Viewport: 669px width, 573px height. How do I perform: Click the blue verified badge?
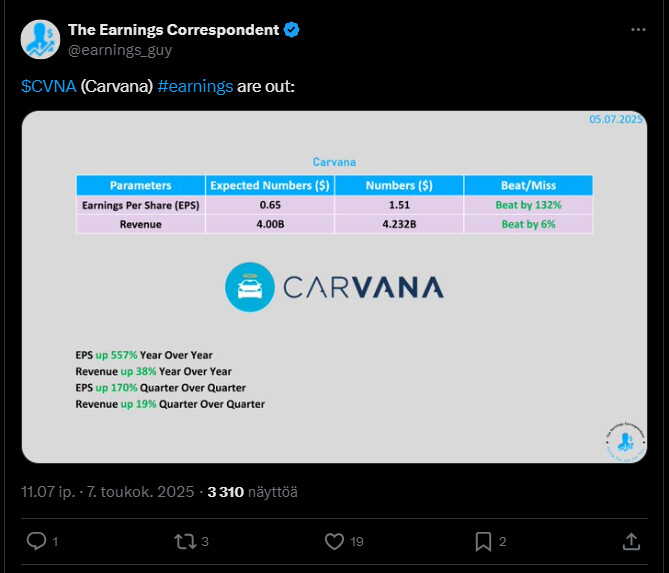coord(292,30)
